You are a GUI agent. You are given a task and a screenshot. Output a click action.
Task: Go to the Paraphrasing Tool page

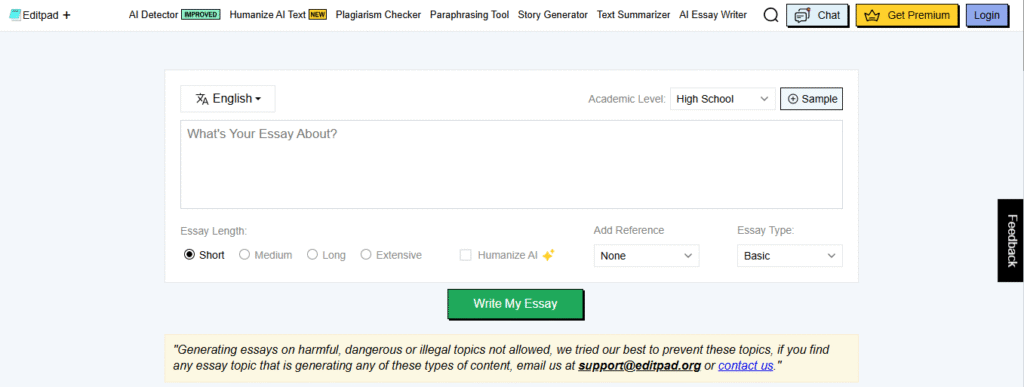click(x=470, y=14)
